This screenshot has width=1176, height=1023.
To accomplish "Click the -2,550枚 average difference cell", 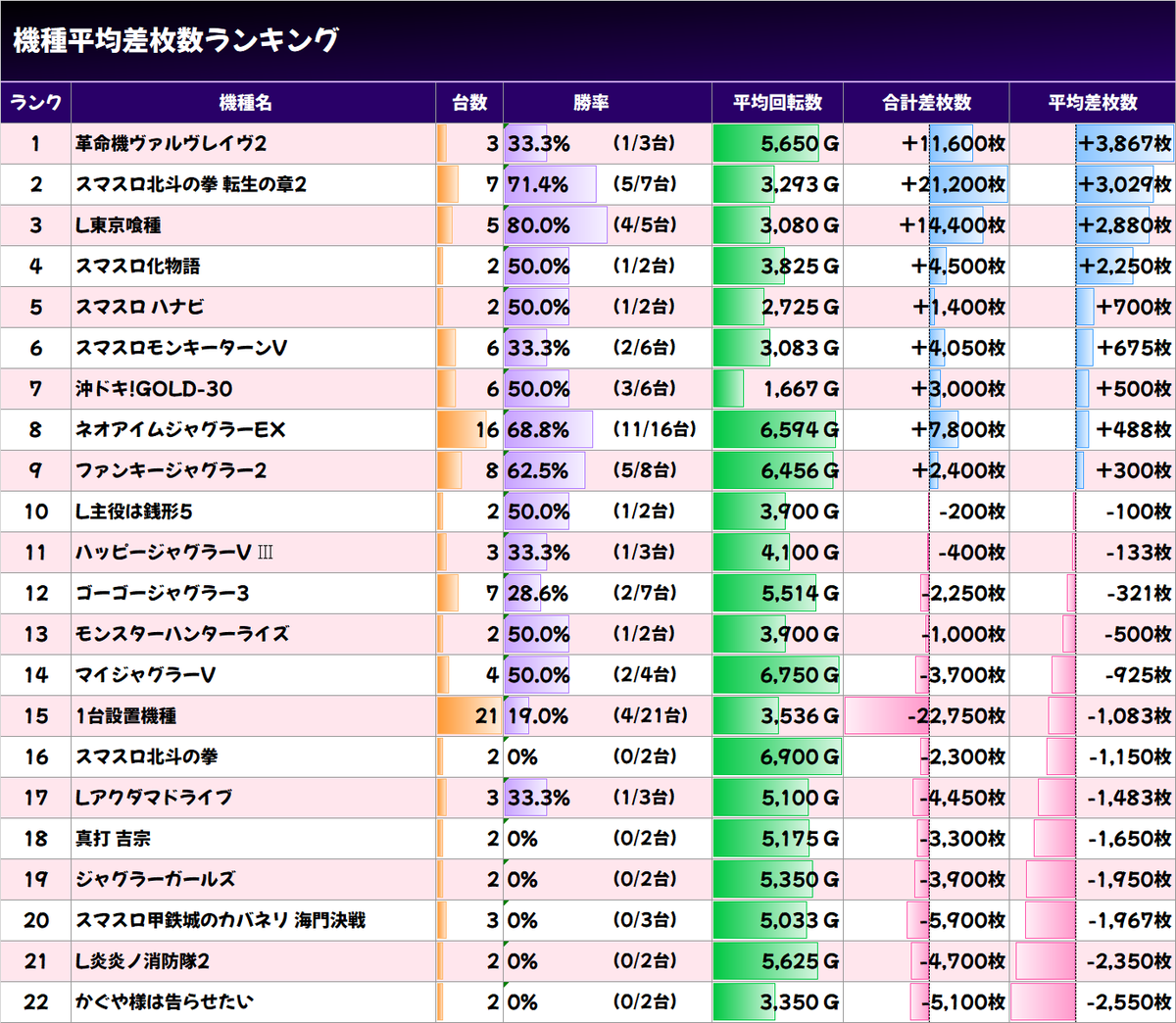I will click(1093, 1002).
